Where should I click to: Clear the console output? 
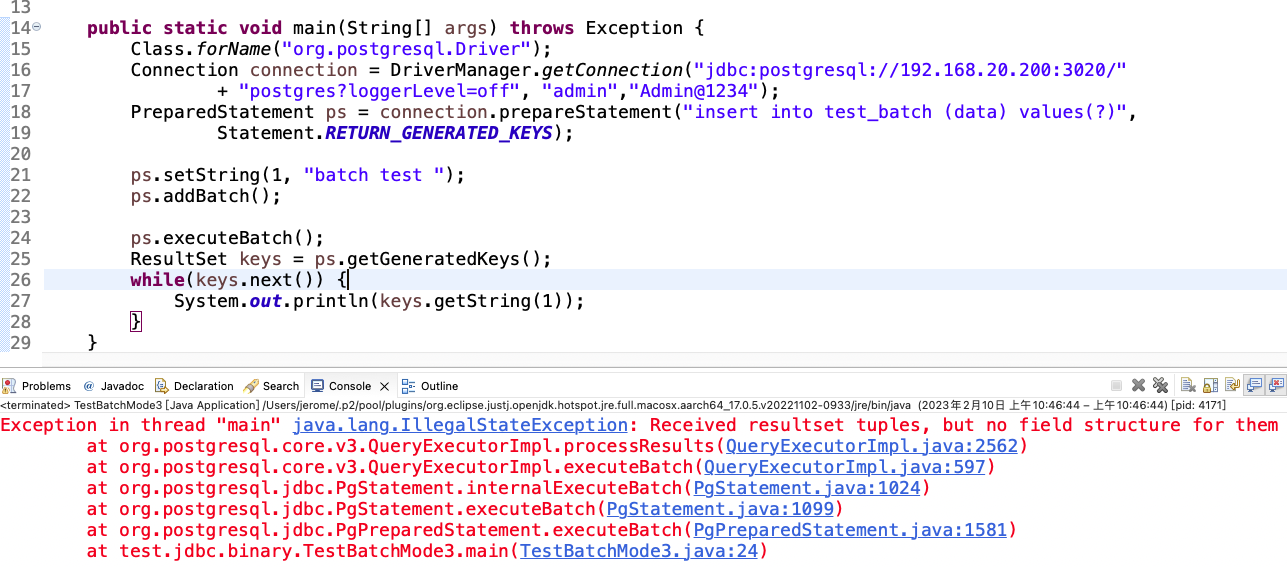pos(1188,386)
